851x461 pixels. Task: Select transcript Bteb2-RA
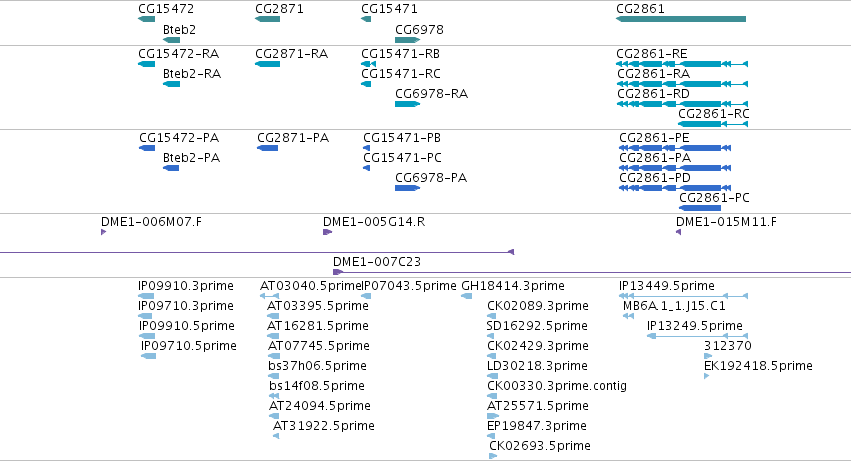[x=172, y=84]
